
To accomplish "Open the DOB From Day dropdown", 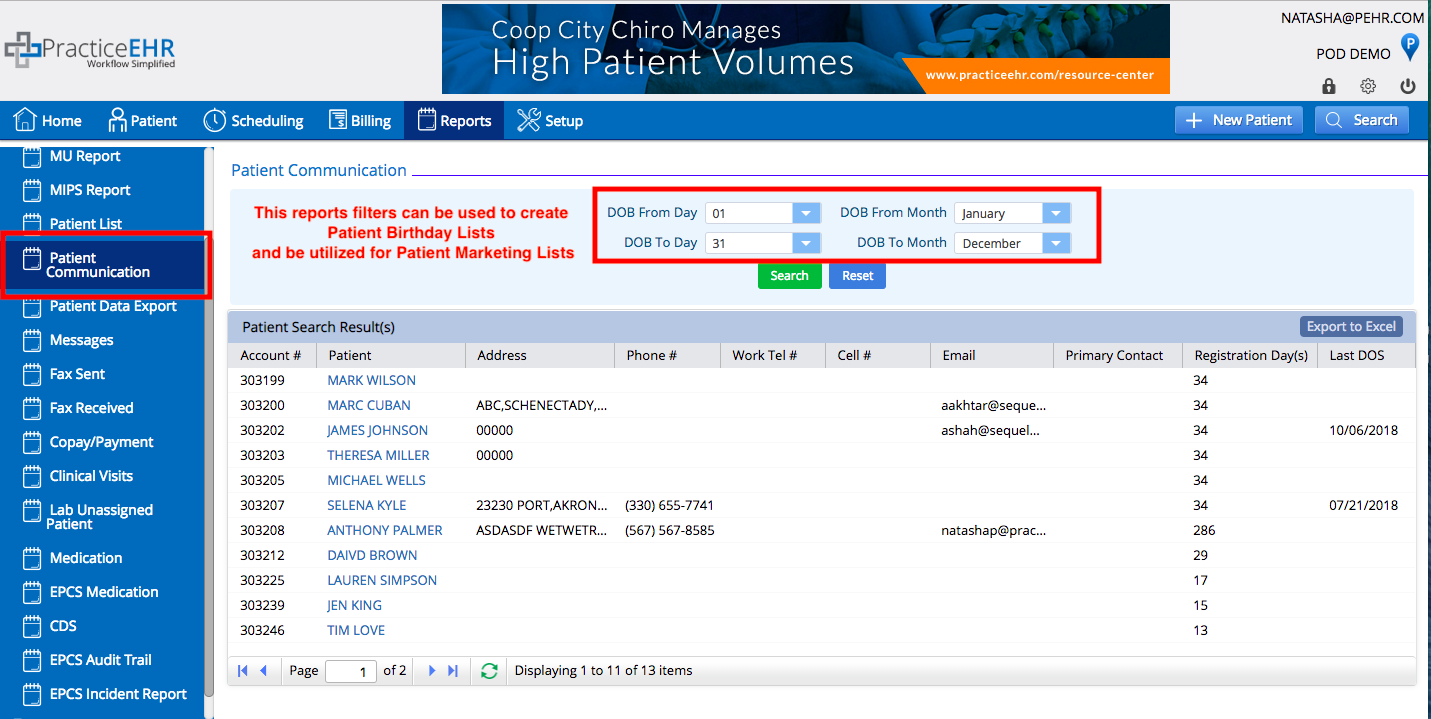I will [x=806, y=213].
